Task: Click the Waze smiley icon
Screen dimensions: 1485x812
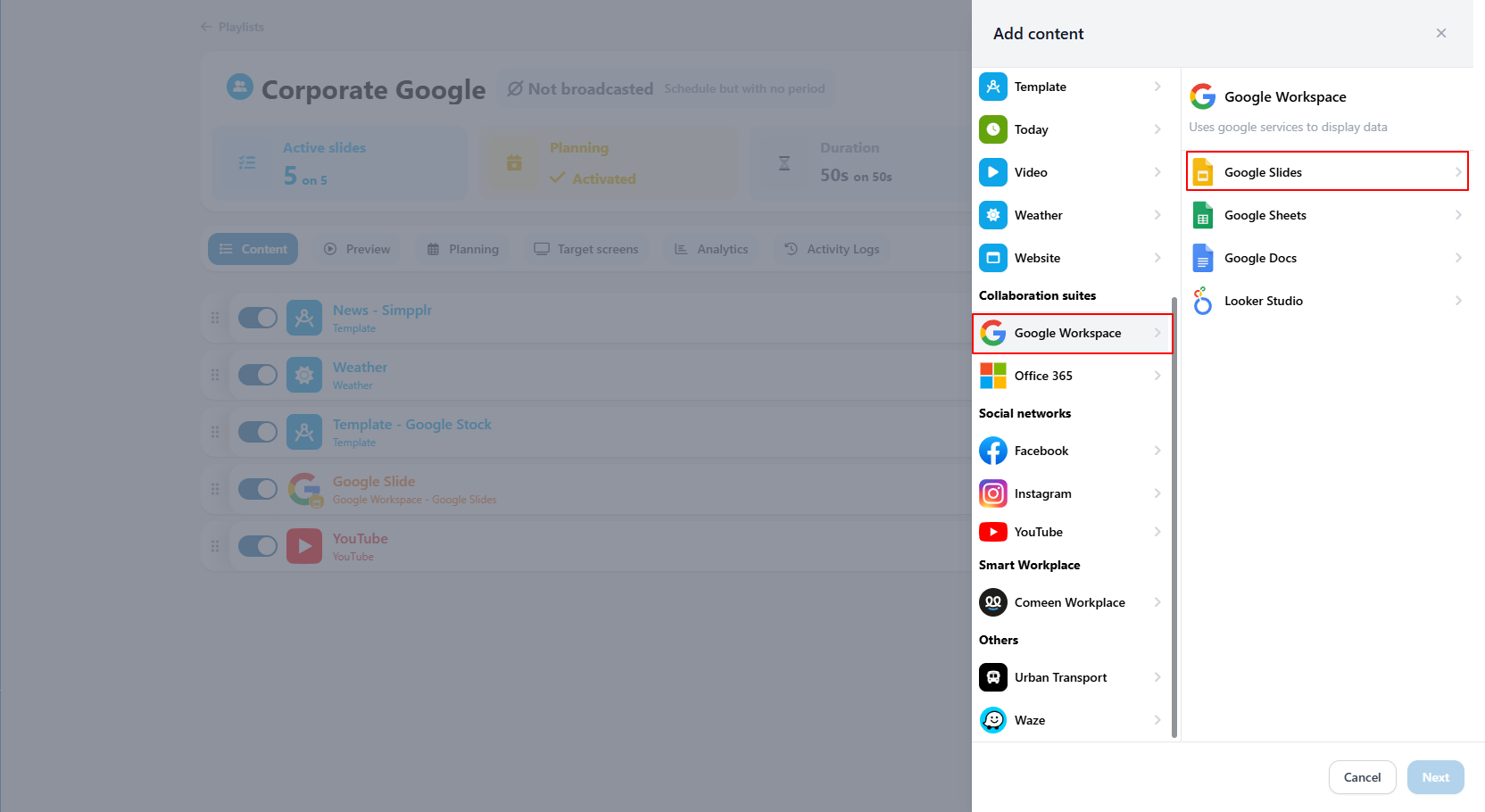Action: [993, 720]
